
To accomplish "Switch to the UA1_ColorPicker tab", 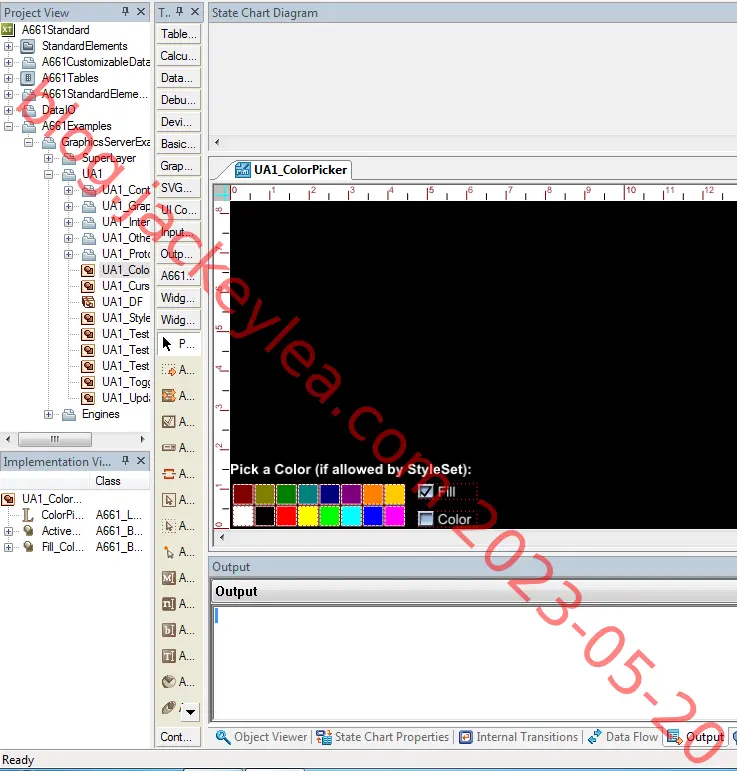I will point(291,170).
